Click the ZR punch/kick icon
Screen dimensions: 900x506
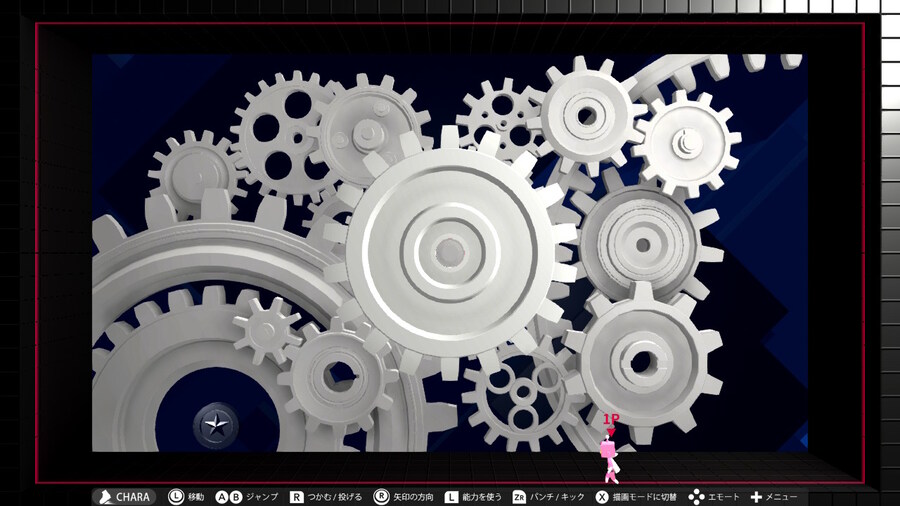tap(519, 496)
